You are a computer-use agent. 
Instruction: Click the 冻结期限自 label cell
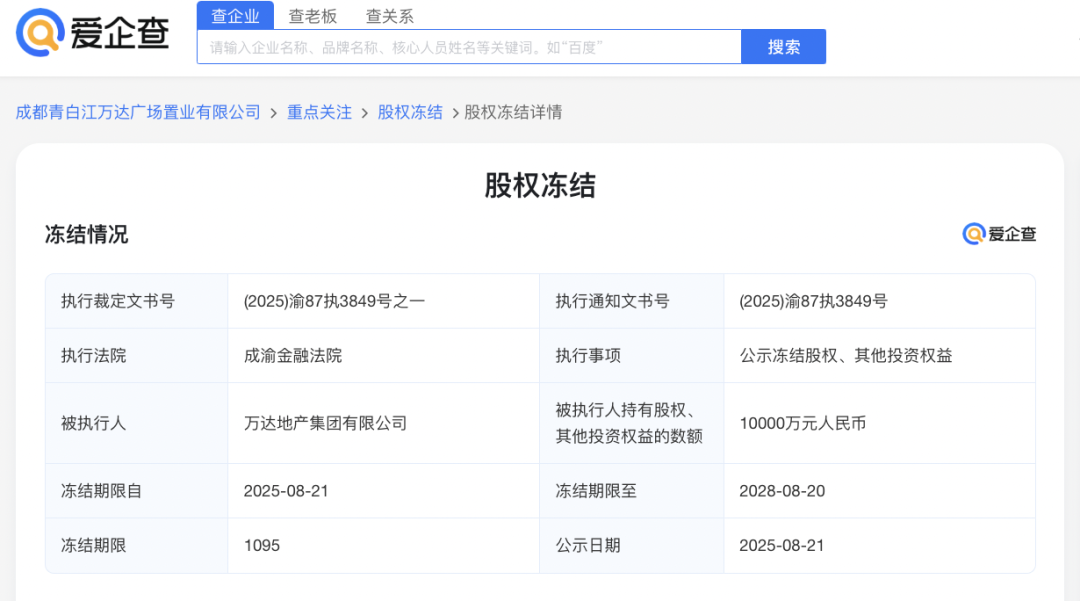click(x=136, y=491)
